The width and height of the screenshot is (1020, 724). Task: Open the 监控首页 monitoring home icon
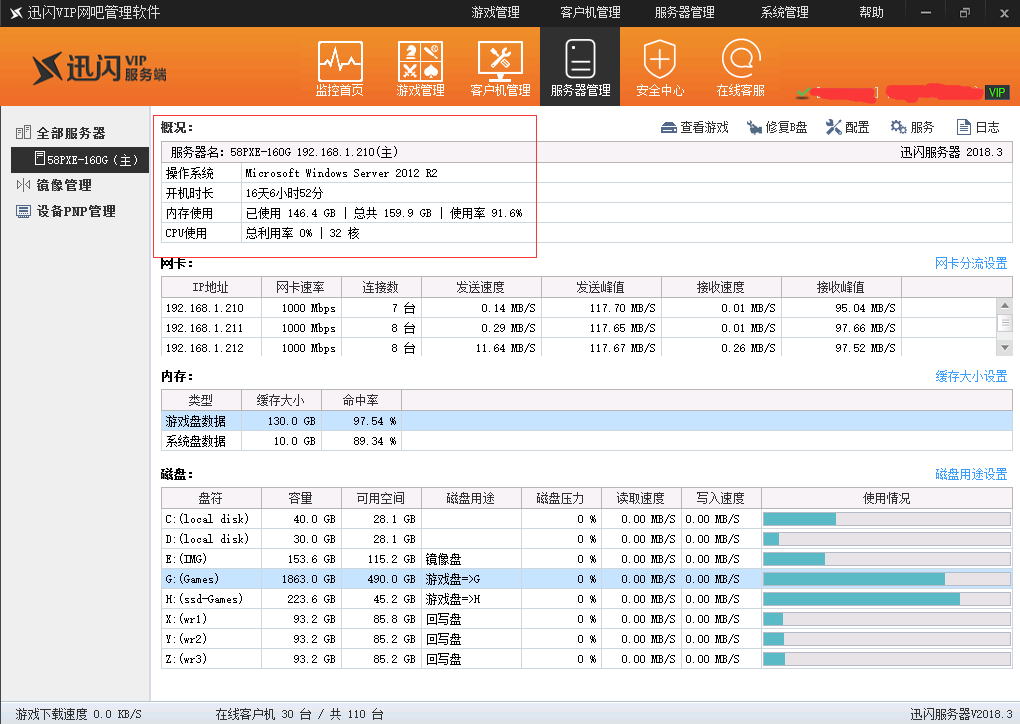(x=340, y=68)
